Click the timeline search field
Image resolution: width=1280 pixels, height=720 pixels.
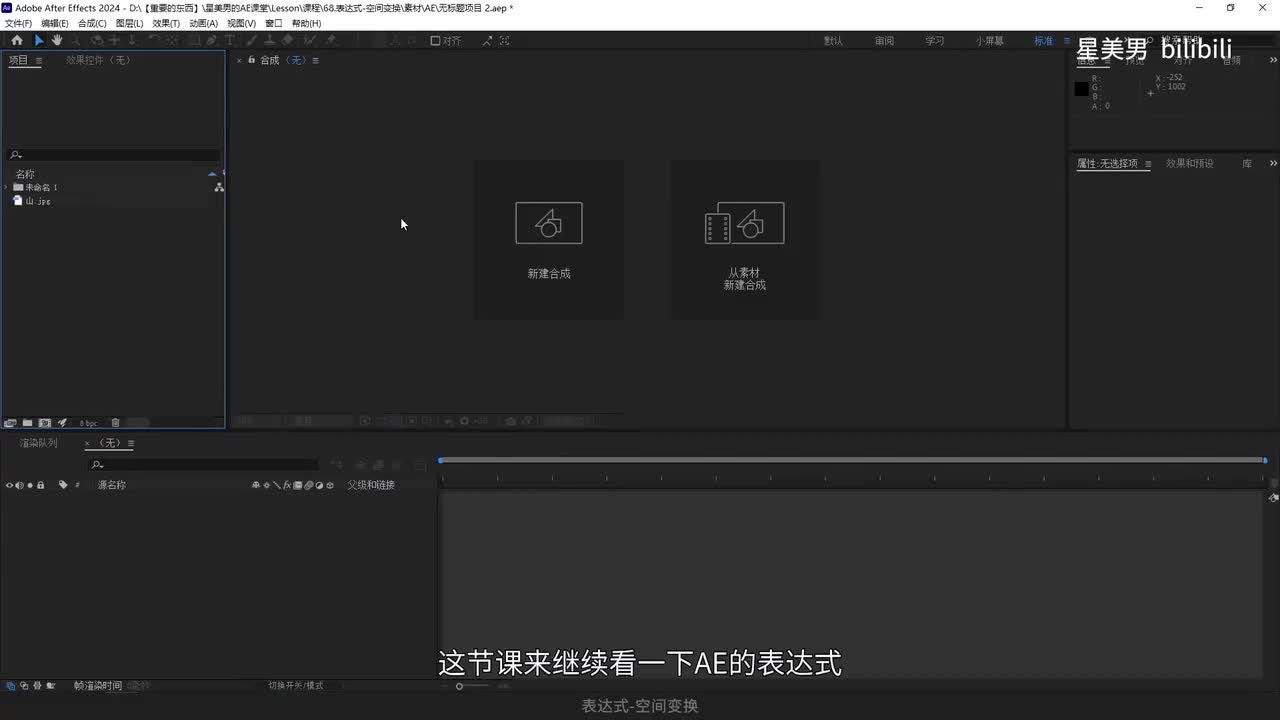[203, 465]
